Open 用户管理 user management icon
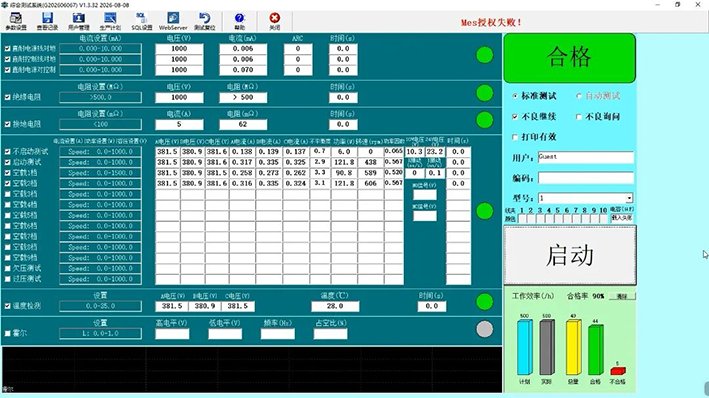The width and height of the screenshot is (709, 398). [x=79, y=21]
